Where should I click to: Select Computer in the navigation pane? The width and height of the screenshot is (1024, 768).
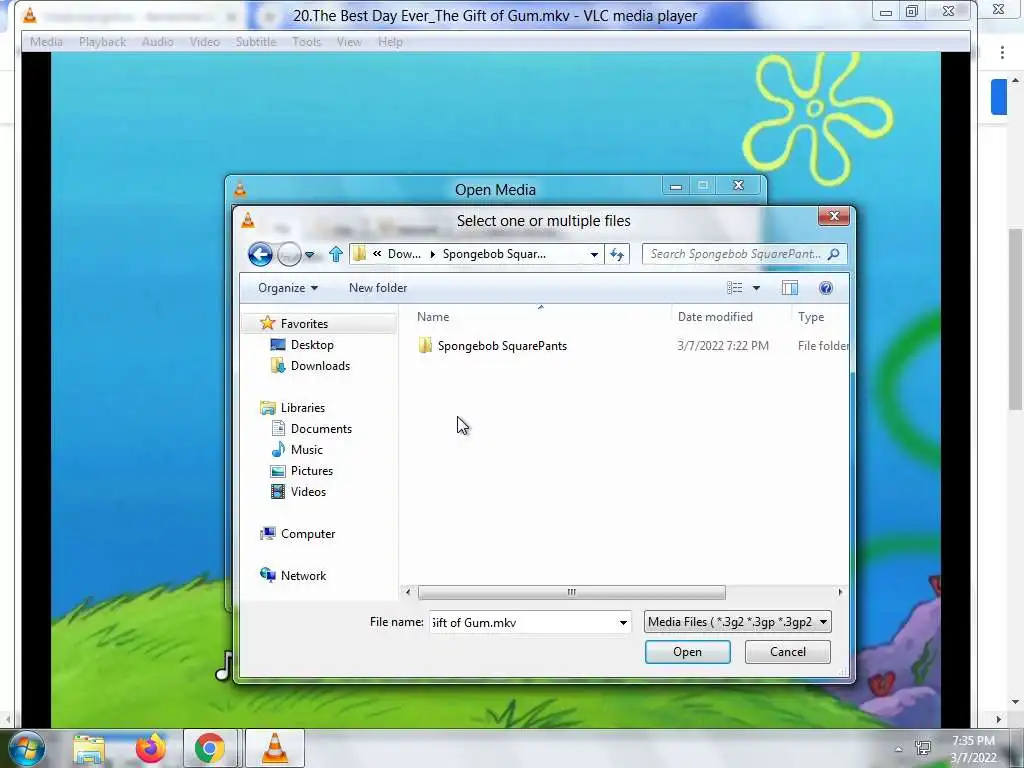308,534
